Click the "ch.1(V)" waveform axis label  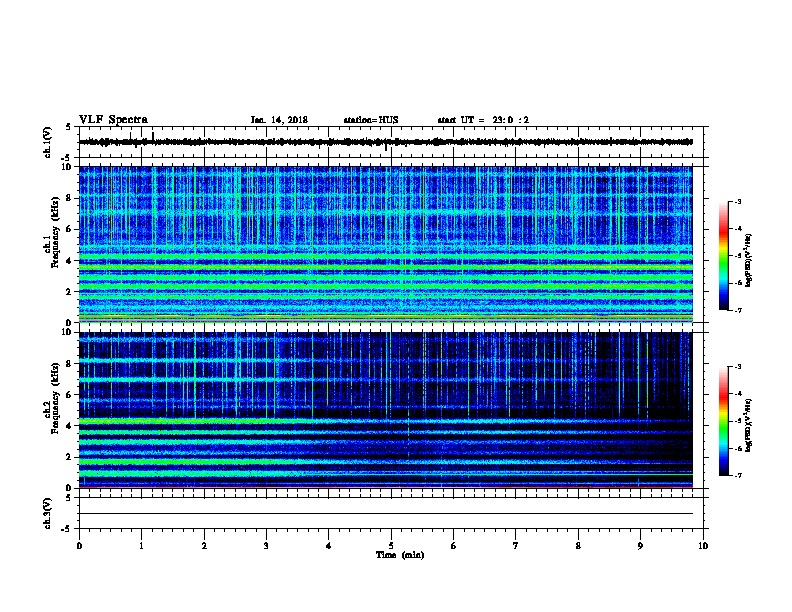47,142
